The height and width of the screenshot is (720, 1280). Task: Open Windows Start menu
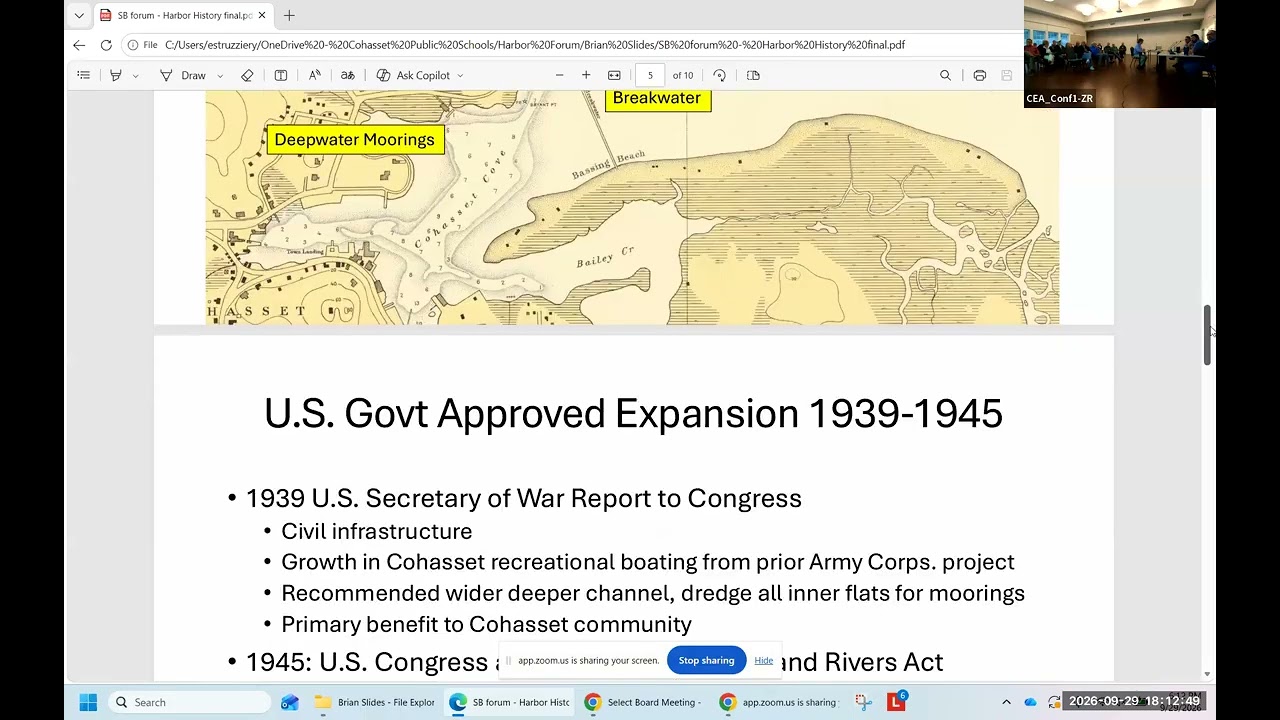(88, 702)
